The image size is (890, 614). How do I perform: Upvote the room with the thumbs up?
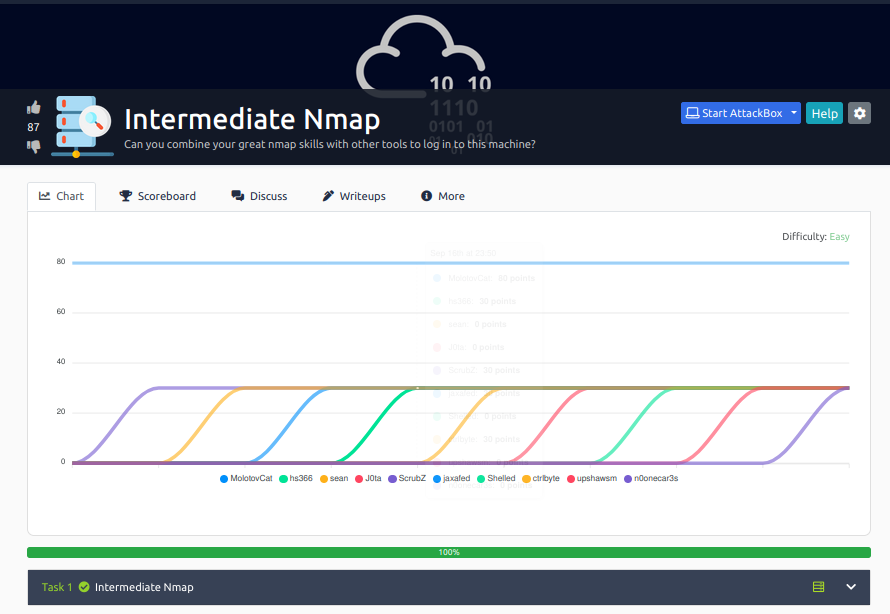coord(33,106)
